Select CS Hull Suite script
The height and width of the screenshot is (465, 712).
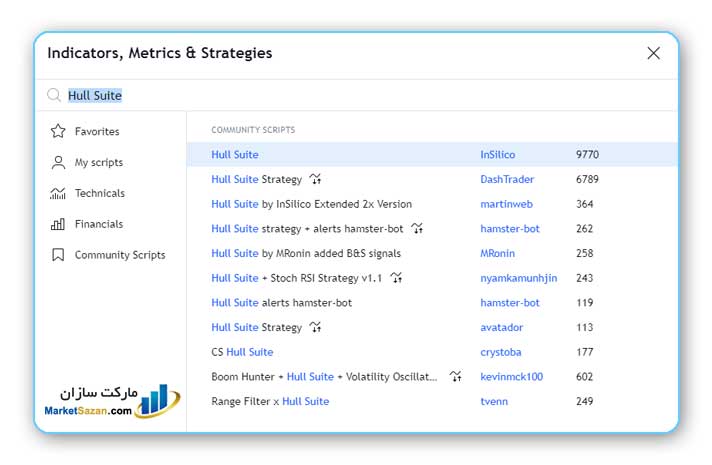[x=242, y=352]
